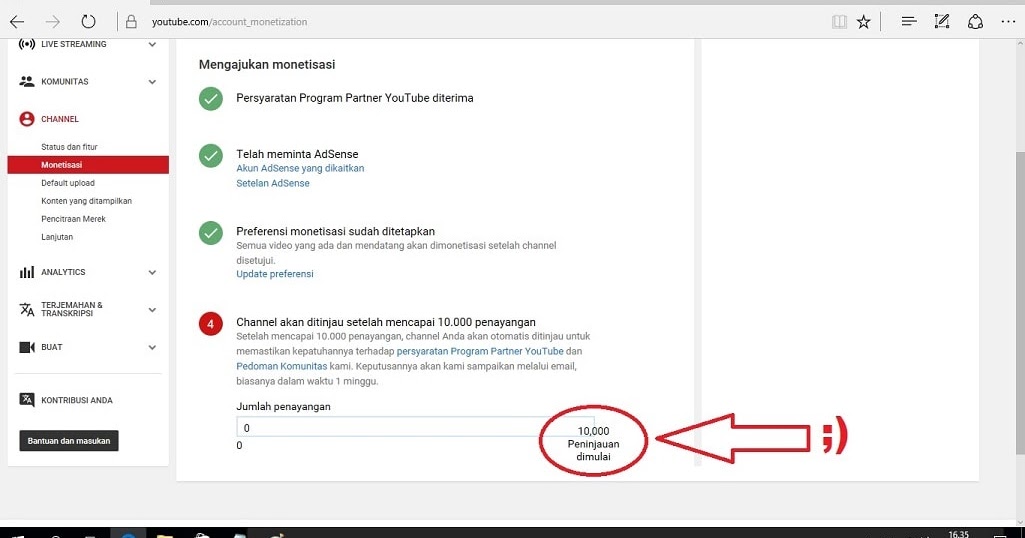Expand the Komunitas section chevron

point(152,82)
